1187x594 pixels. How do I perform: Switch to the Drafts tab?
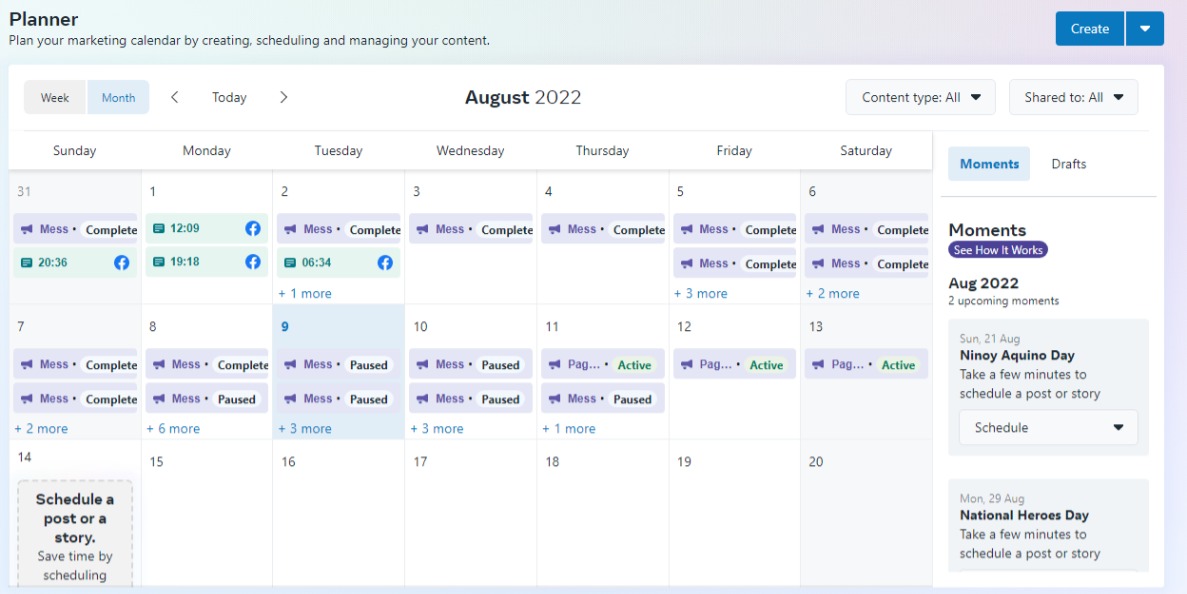[x=1068, y=164]
